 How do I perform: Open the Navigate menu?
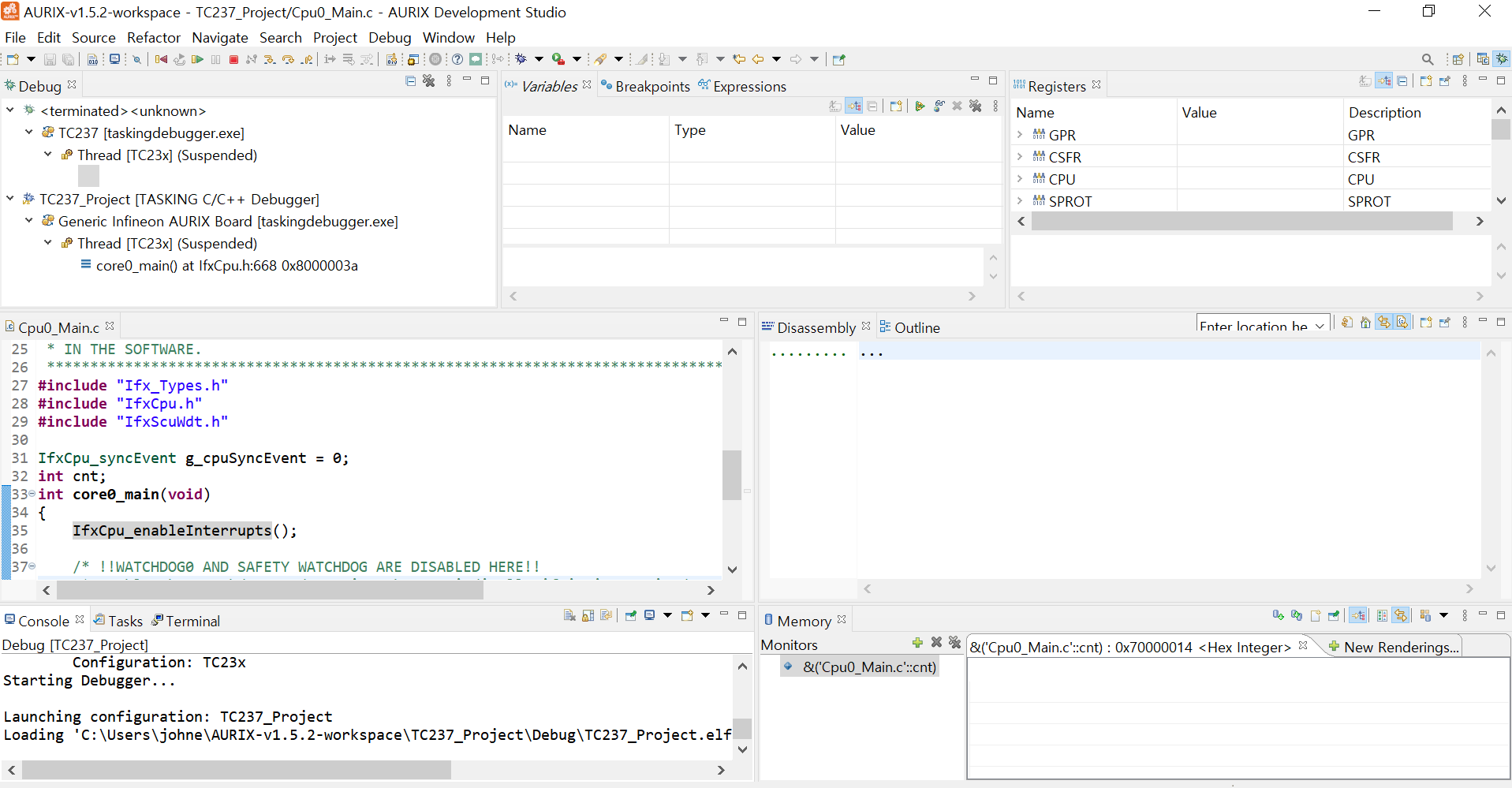220,37
